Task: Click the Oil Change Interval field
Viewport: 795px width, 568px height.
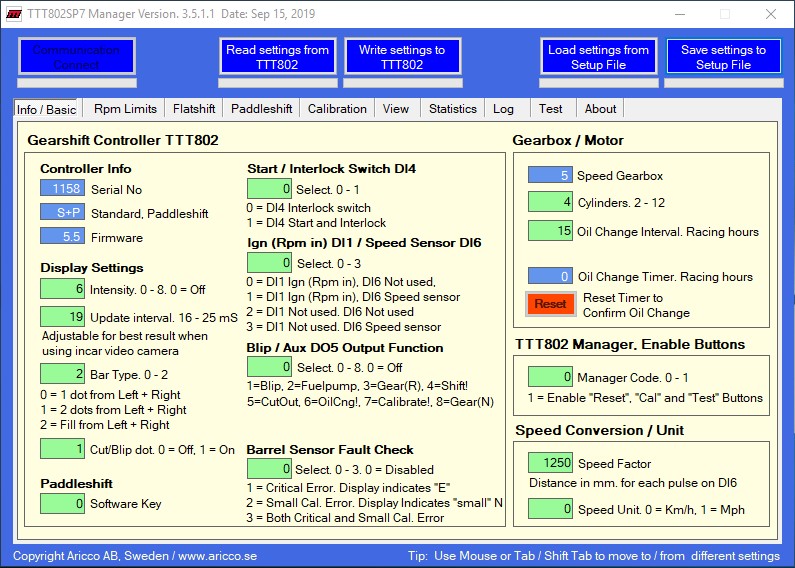Action: click(x=550, y=231)
